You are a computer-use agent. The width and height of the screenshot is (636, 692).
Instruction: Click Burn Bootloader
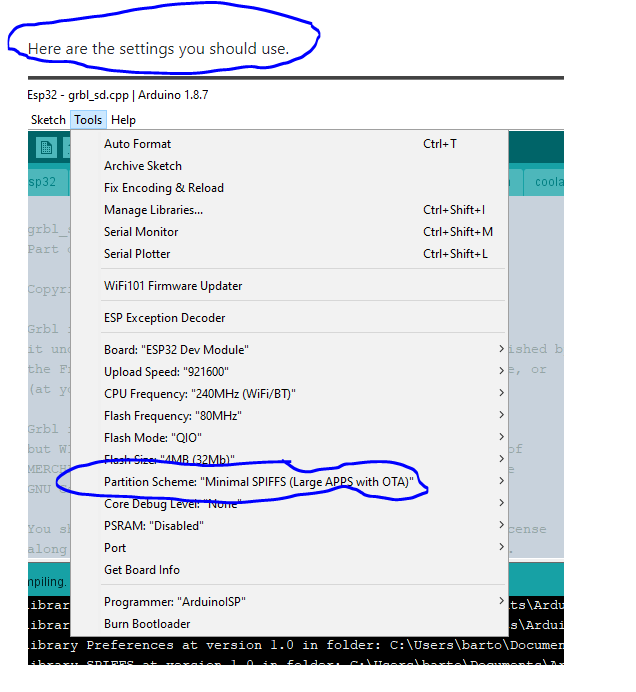(147, 624)
